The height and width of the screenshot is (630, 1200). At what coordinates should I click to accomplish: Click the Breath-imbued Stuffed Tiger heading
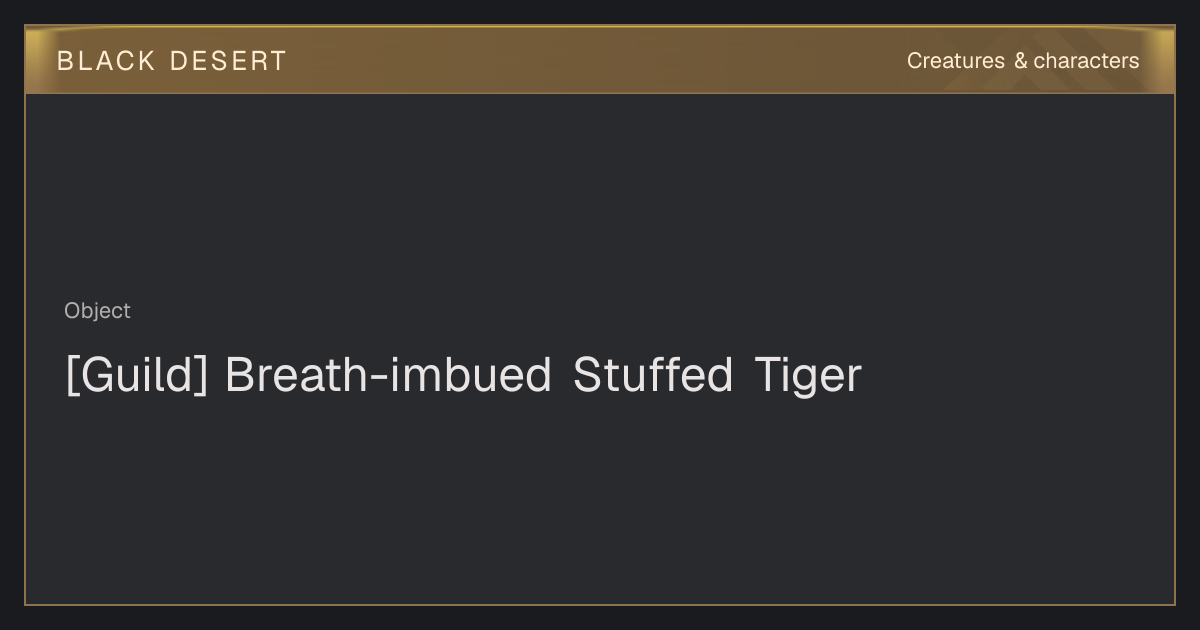(x=463, y=376)
